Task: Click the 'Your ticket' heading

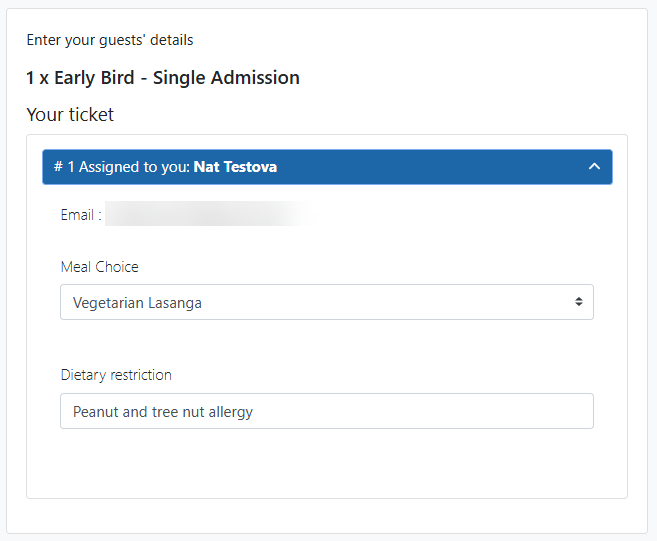Action: 70,115
